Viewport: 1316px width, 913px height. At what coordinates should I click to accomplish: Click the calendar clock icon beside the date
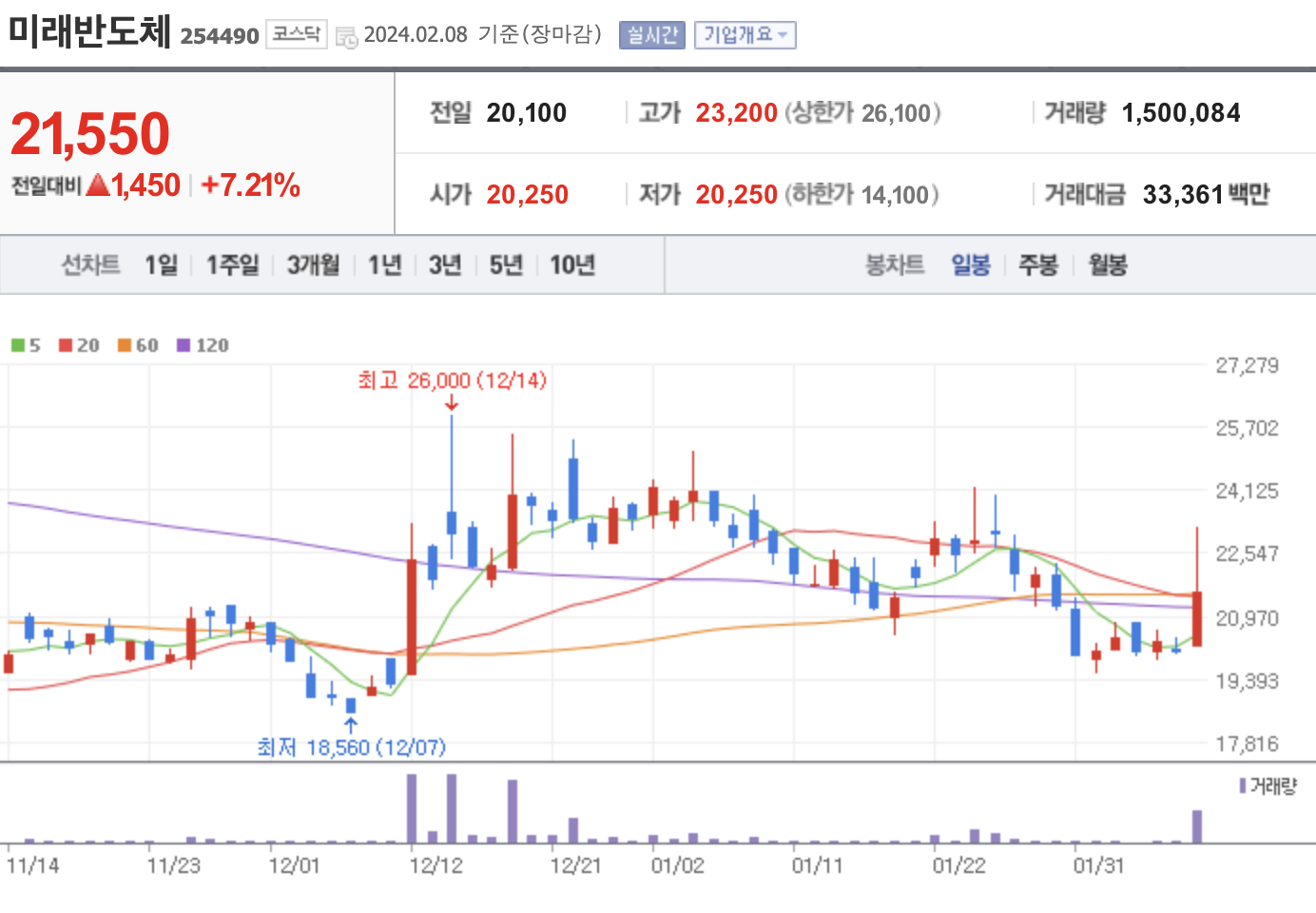click(x=347, y=37)
